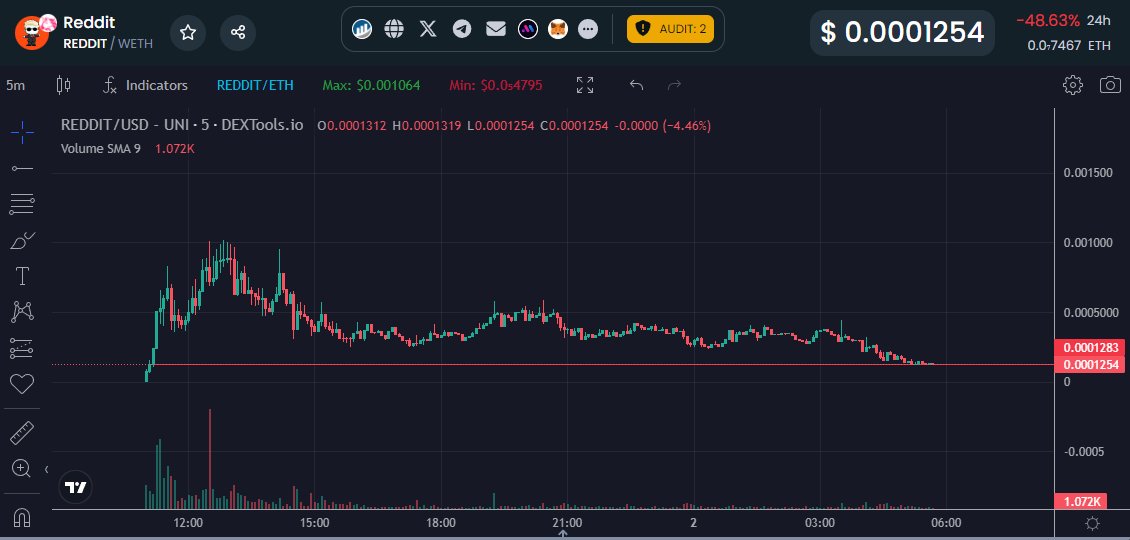
Task: Activate the zoom in tool
Action: point(22,469)
